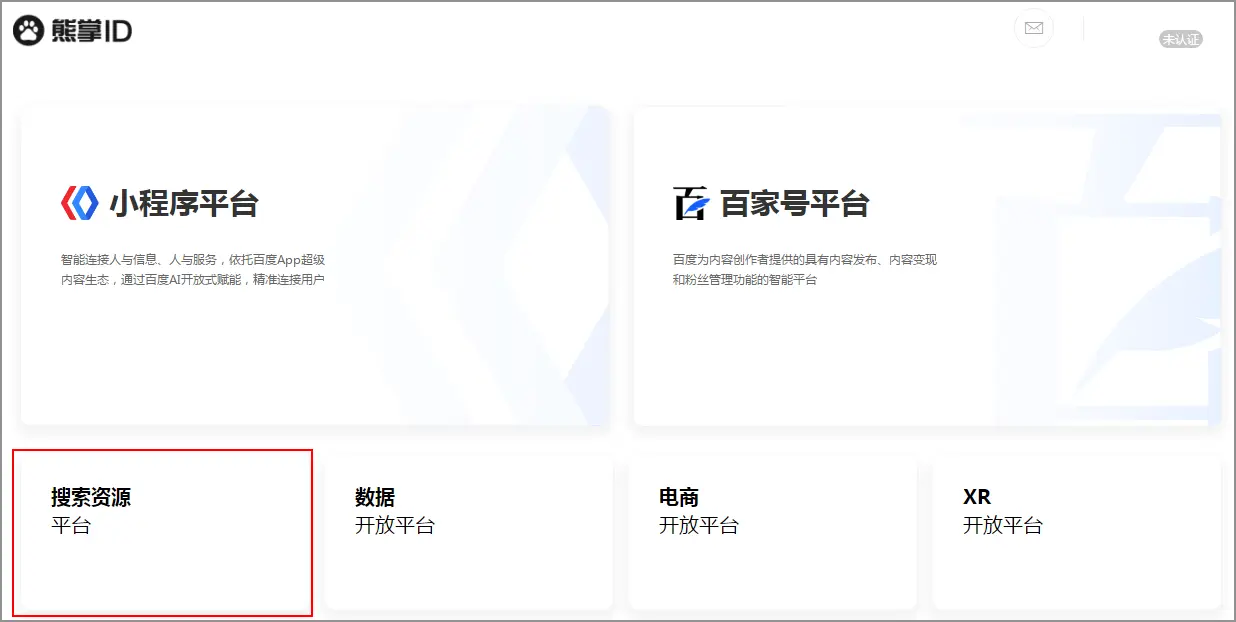The image size is (1236, 622).
Task: Click the 百家号平台 feather logo icon
Action: coord(691,203)
